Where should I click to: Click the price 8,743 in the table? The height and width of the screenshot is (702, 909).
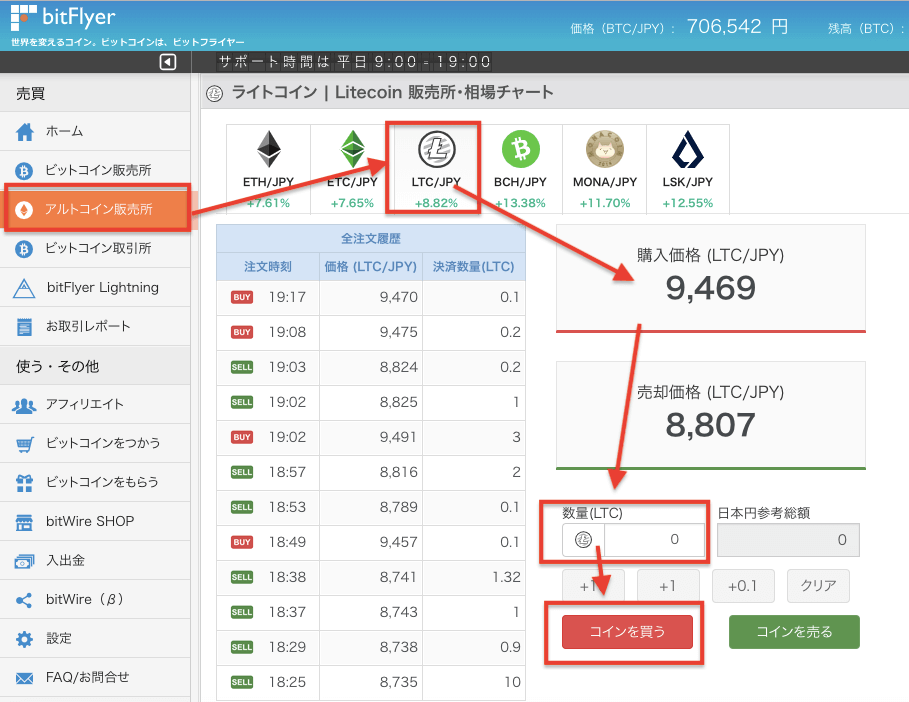[398, 612]
